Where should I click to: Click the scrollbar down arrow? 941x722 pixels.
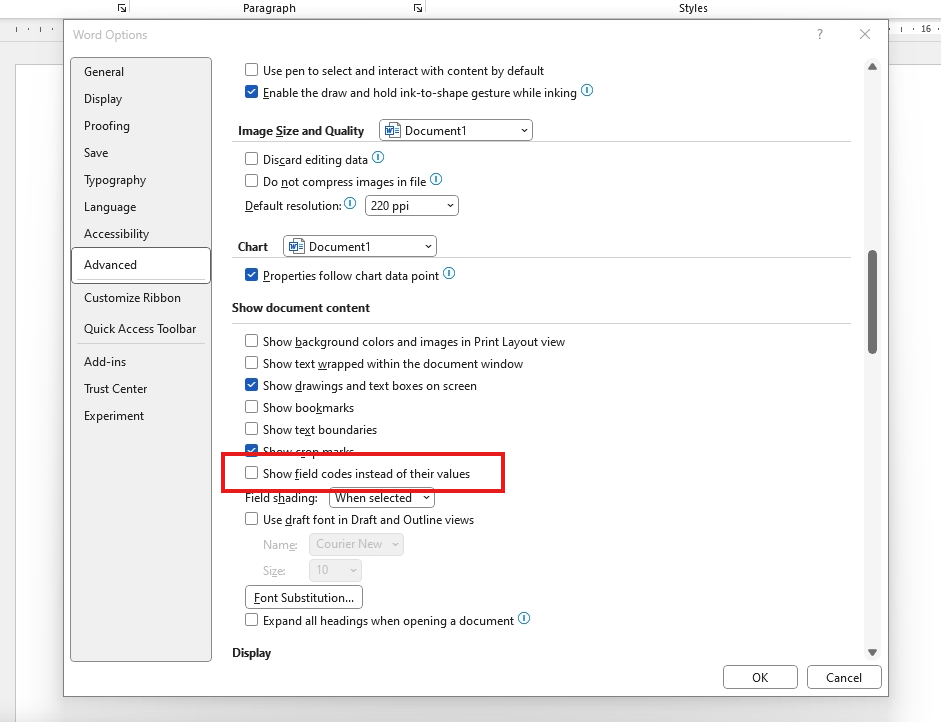tap(873, 652)
